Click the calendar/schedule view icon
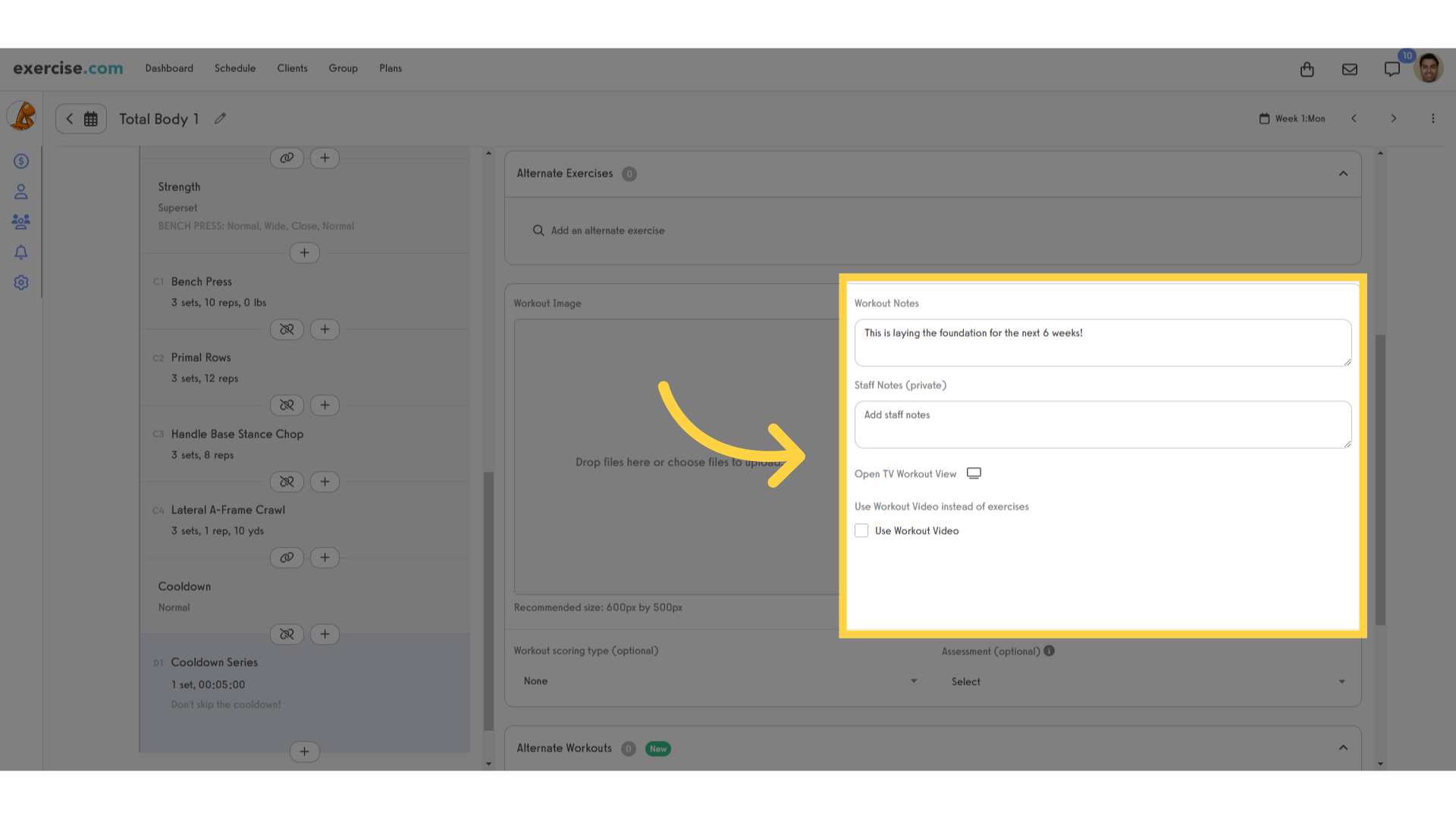Screen dimensions: 1456x819 pos(91,119)
